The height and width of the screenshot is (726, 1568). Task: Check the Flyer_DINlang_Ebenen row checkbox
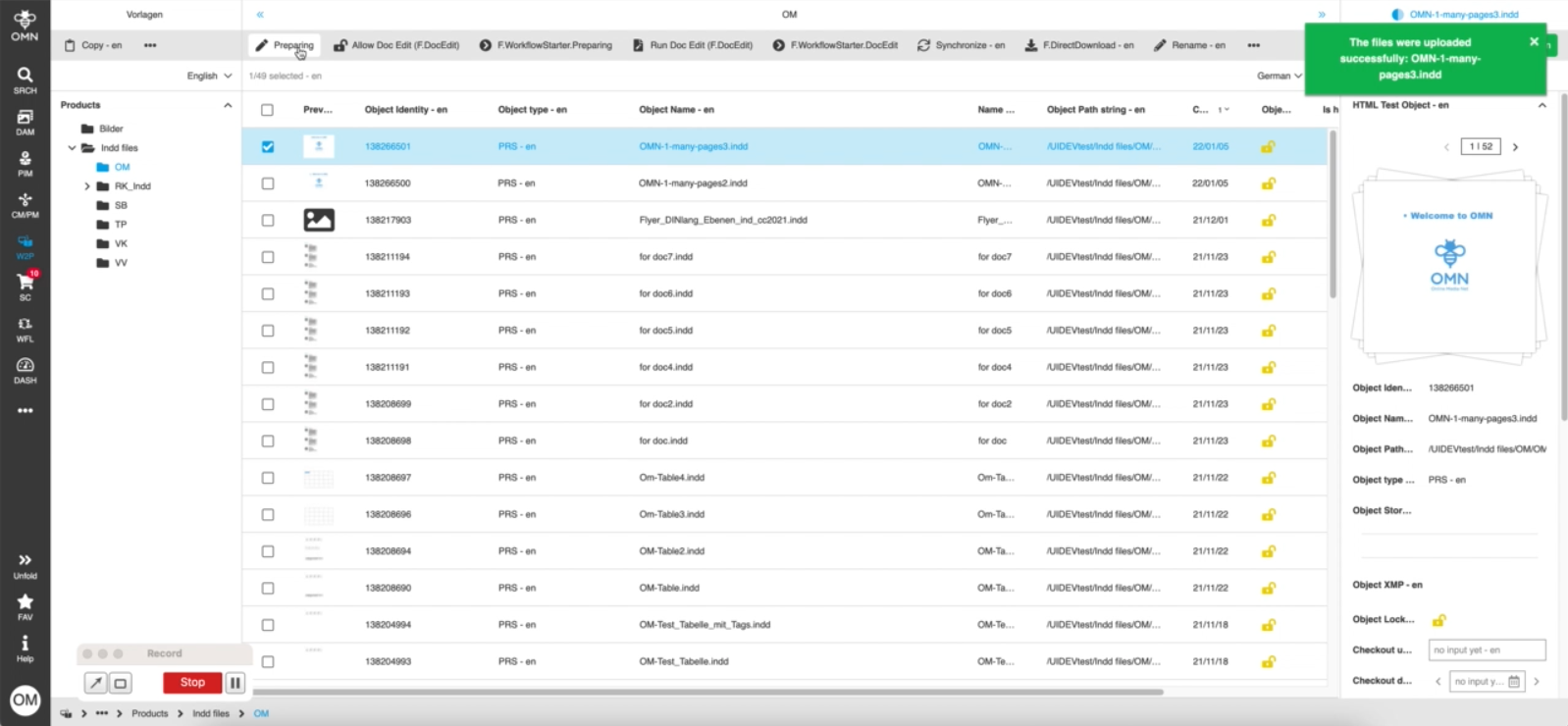click(268, 221)
